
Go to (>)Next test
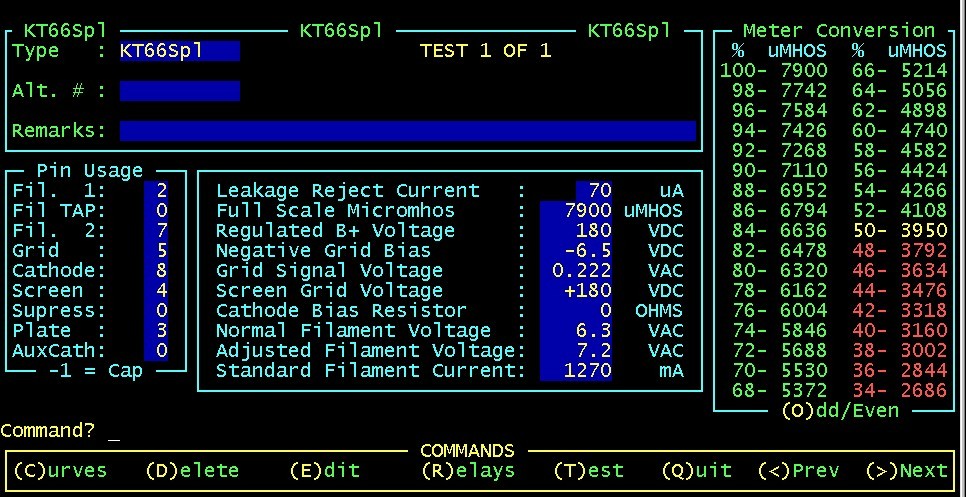tap(906, 471)
